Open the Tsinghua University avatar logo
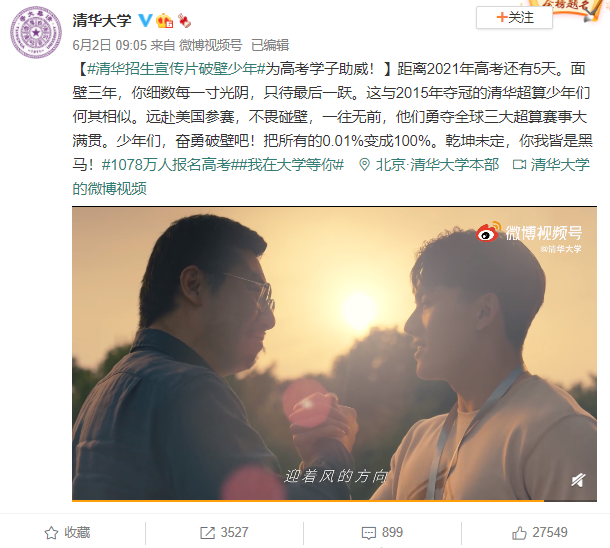The image size is (610, 548). point(36,32)
